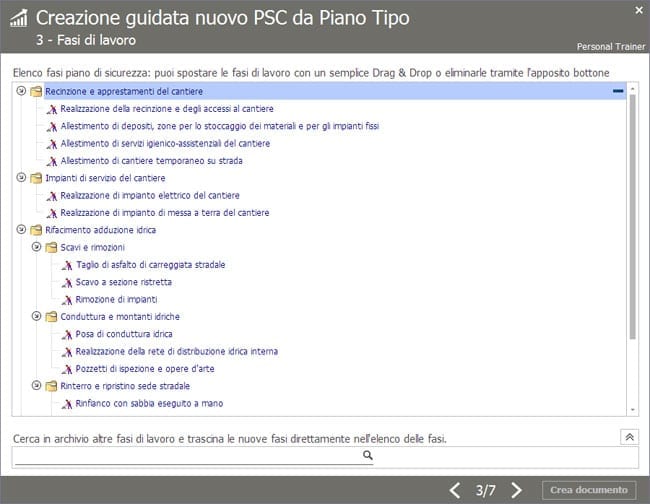Click the phase icon of Realizzazione della recinzione

[x=52, y=109]
